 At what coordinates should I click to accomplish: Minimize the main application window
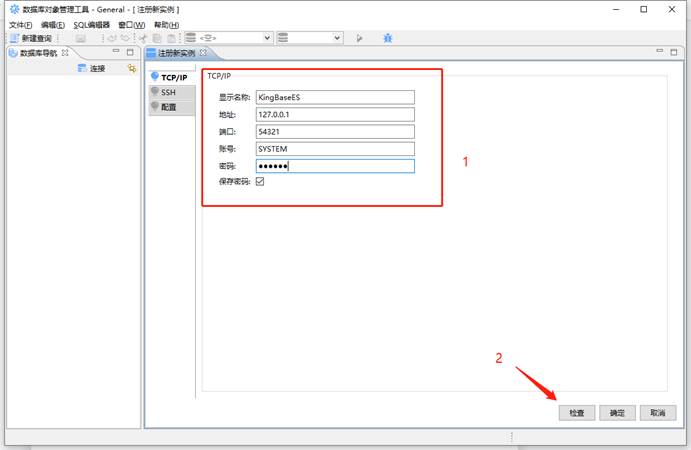pyautogui.click(x=616, y=9)
